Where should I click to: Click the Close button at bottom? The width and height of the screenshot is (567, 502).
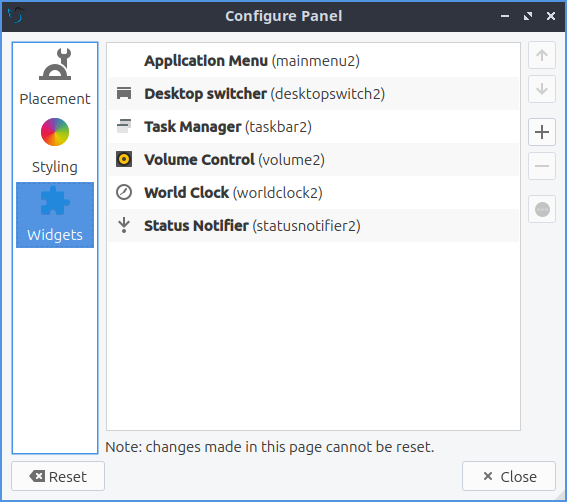coord(509,476)
